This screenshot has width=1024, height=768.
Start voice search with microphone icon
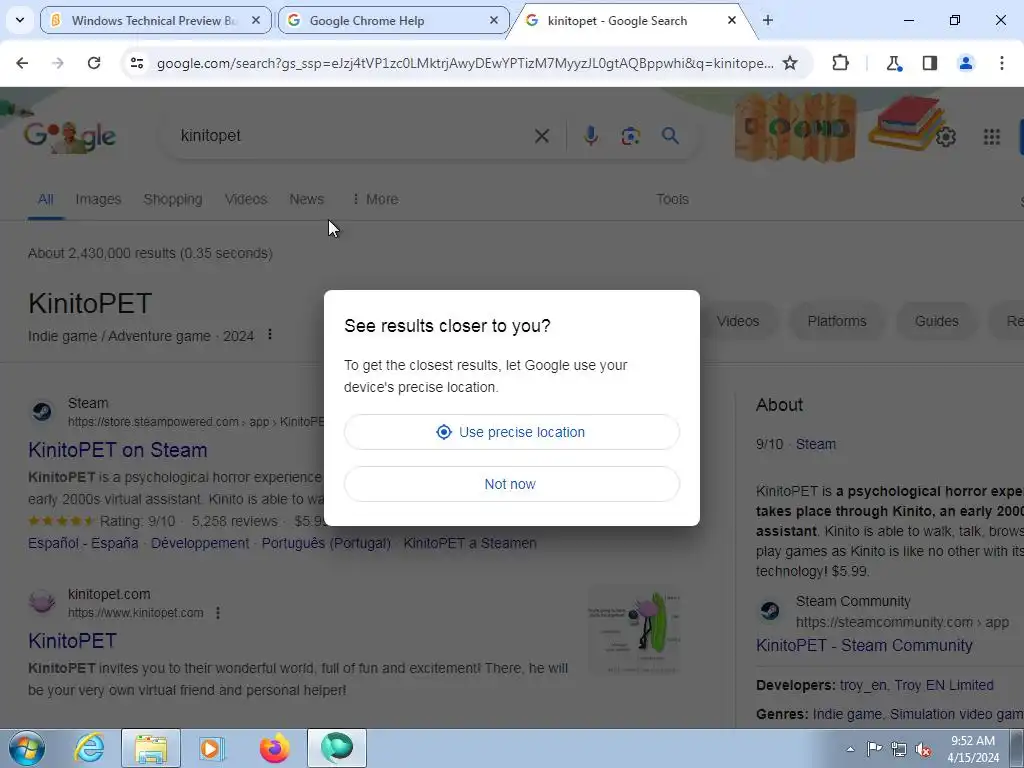click(590, 136)
